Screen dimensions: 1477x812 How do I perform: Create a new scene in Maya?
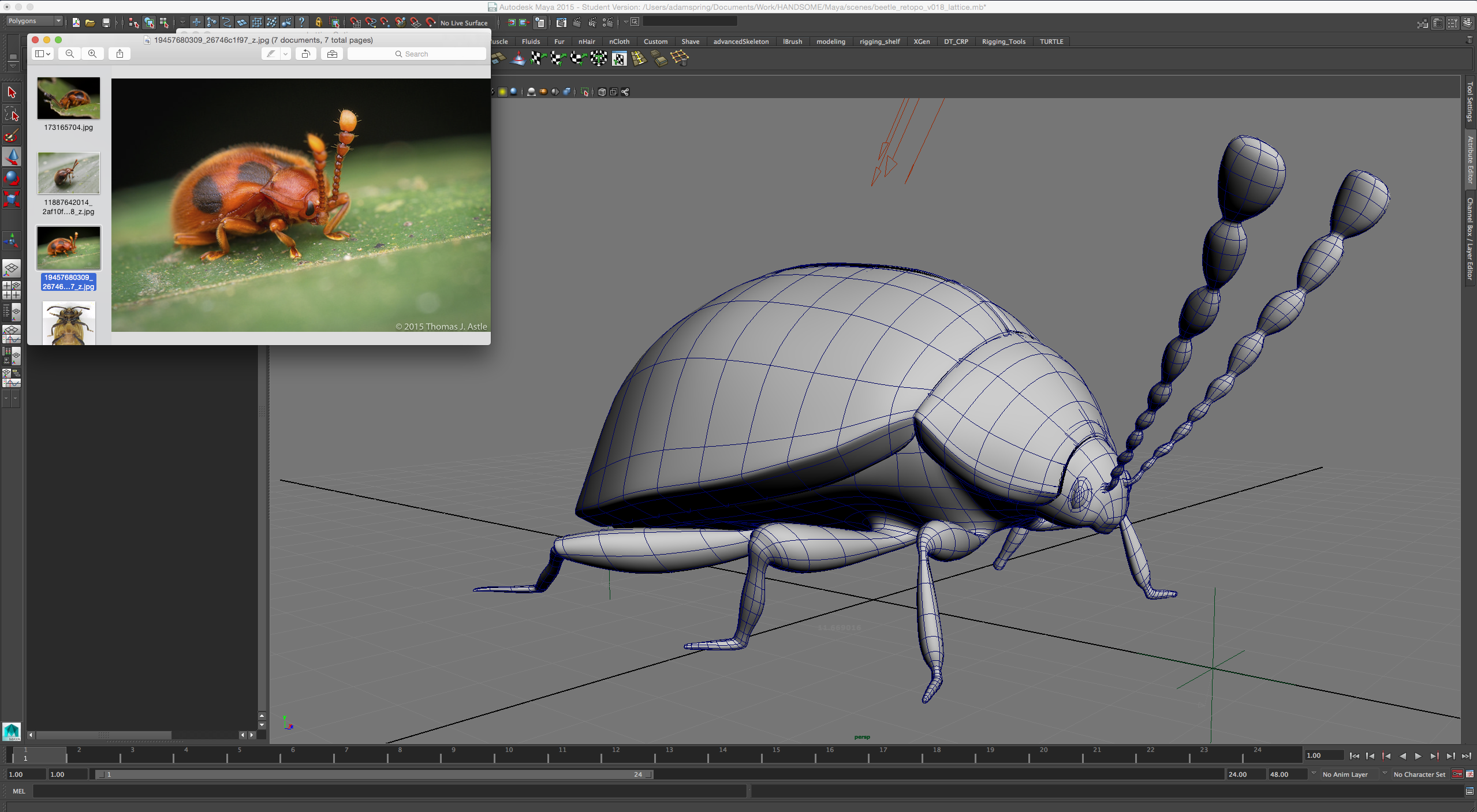pos(76,23)
